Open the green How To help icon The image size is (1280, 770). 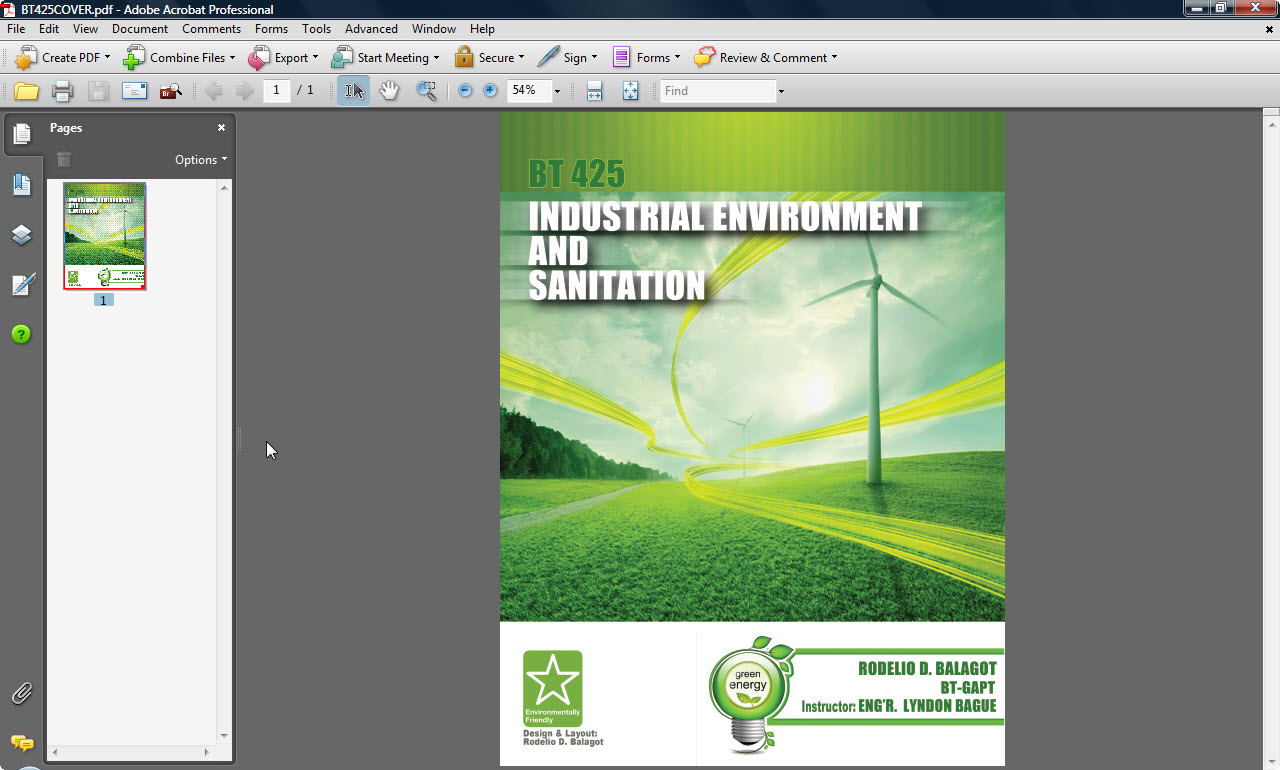[22, 334]
